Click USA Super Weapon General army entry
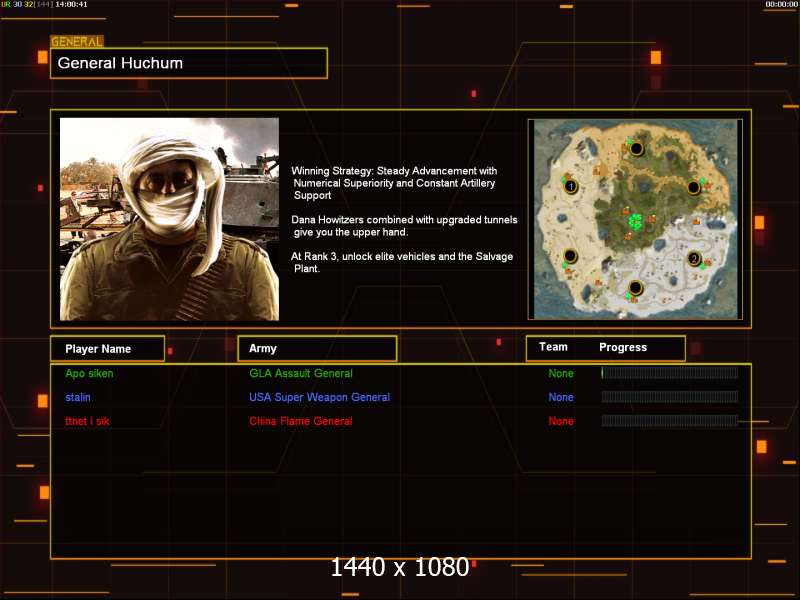 tap(319, 397)
